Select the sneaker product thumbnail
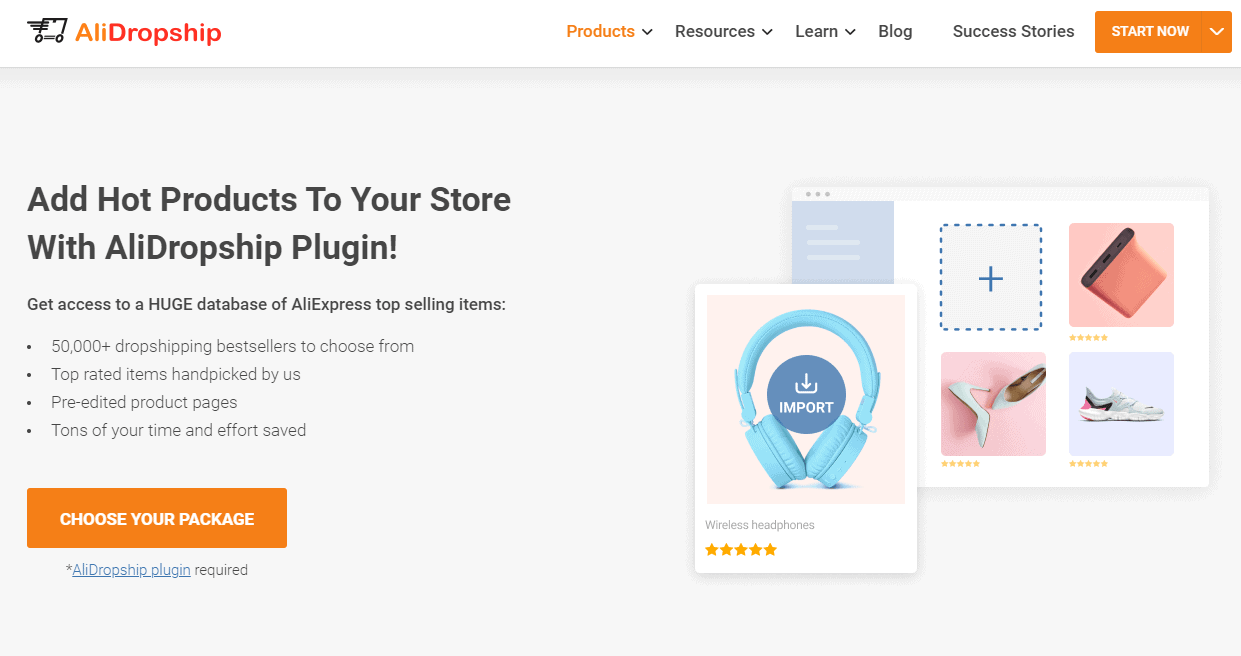Viewport: 1241px width, 656px height. pyautogui.click(x=1121, y=404)
